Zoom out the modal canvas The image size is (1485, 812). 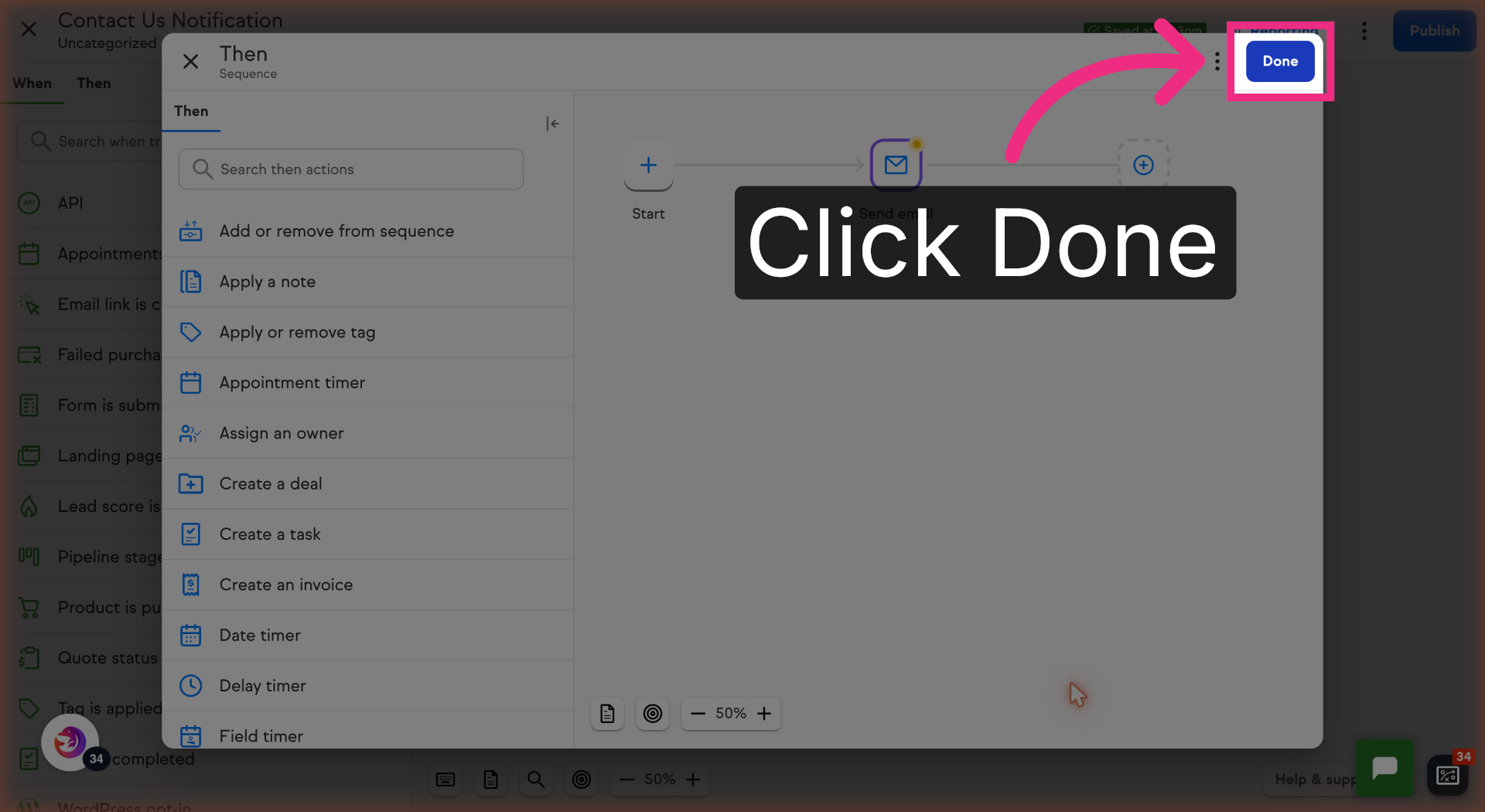pyautogui.click(x=698, y=713)
